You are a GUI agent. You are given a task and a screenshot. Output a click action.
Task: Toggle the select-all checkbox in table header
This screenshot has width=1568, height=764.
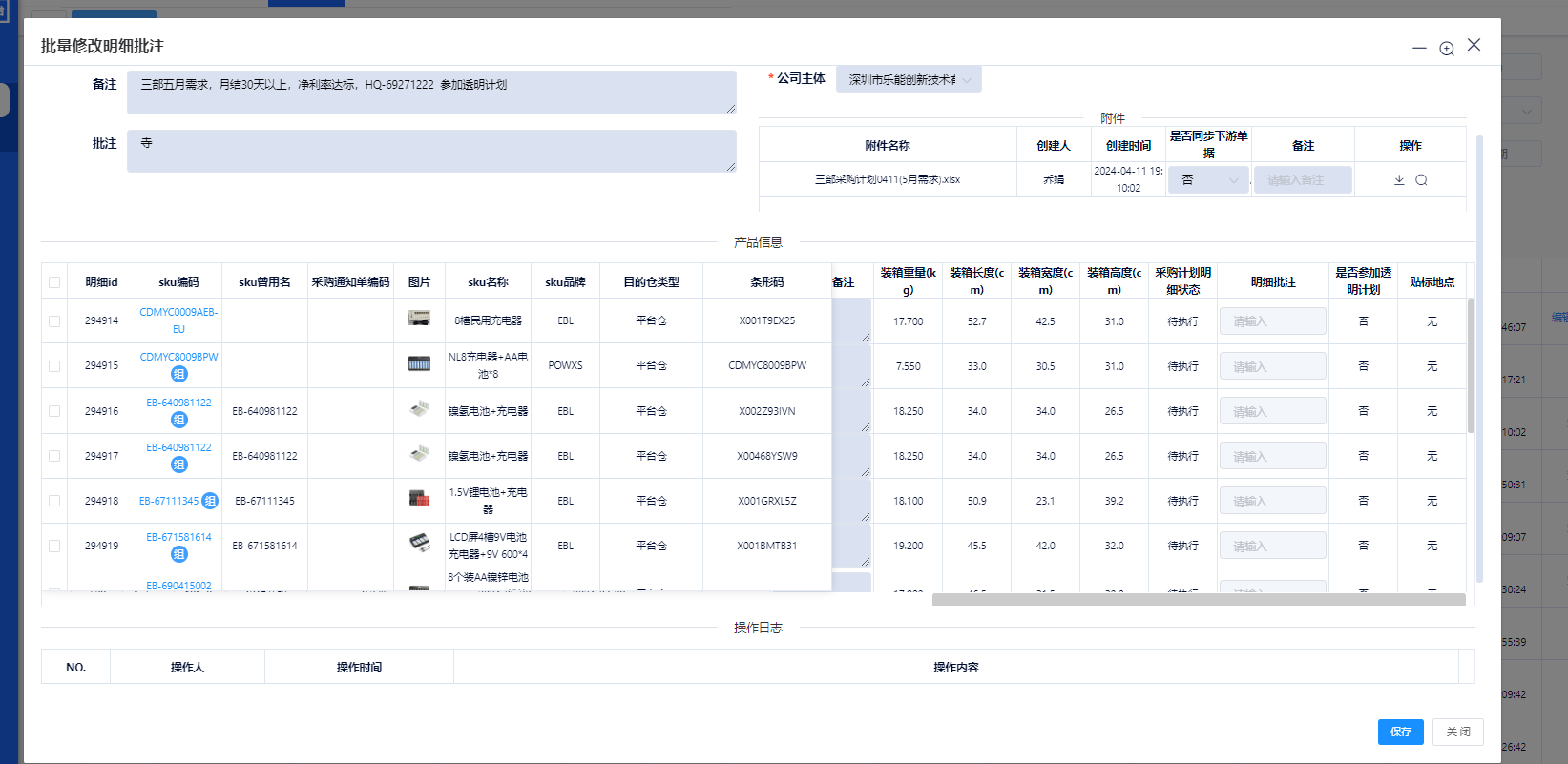point(54,282)
